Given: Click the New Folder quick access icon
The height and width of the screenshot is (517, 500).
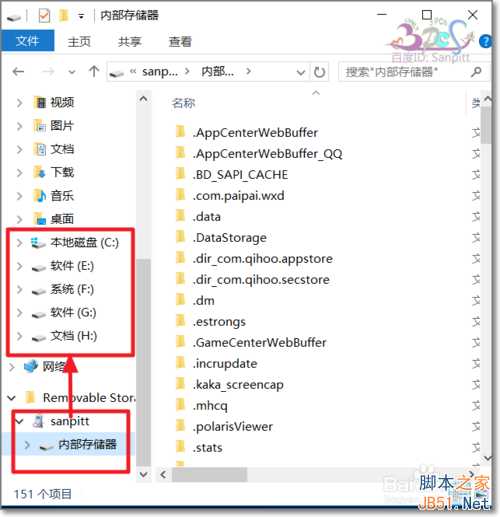Looking at the screenshot, I should point(63,15).
